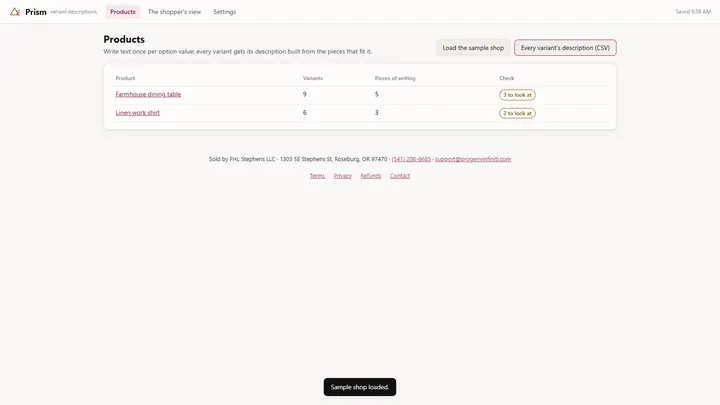Viewport: 720px width, 405px height.
Task: Click the Product column header
Action: point(125,78)
